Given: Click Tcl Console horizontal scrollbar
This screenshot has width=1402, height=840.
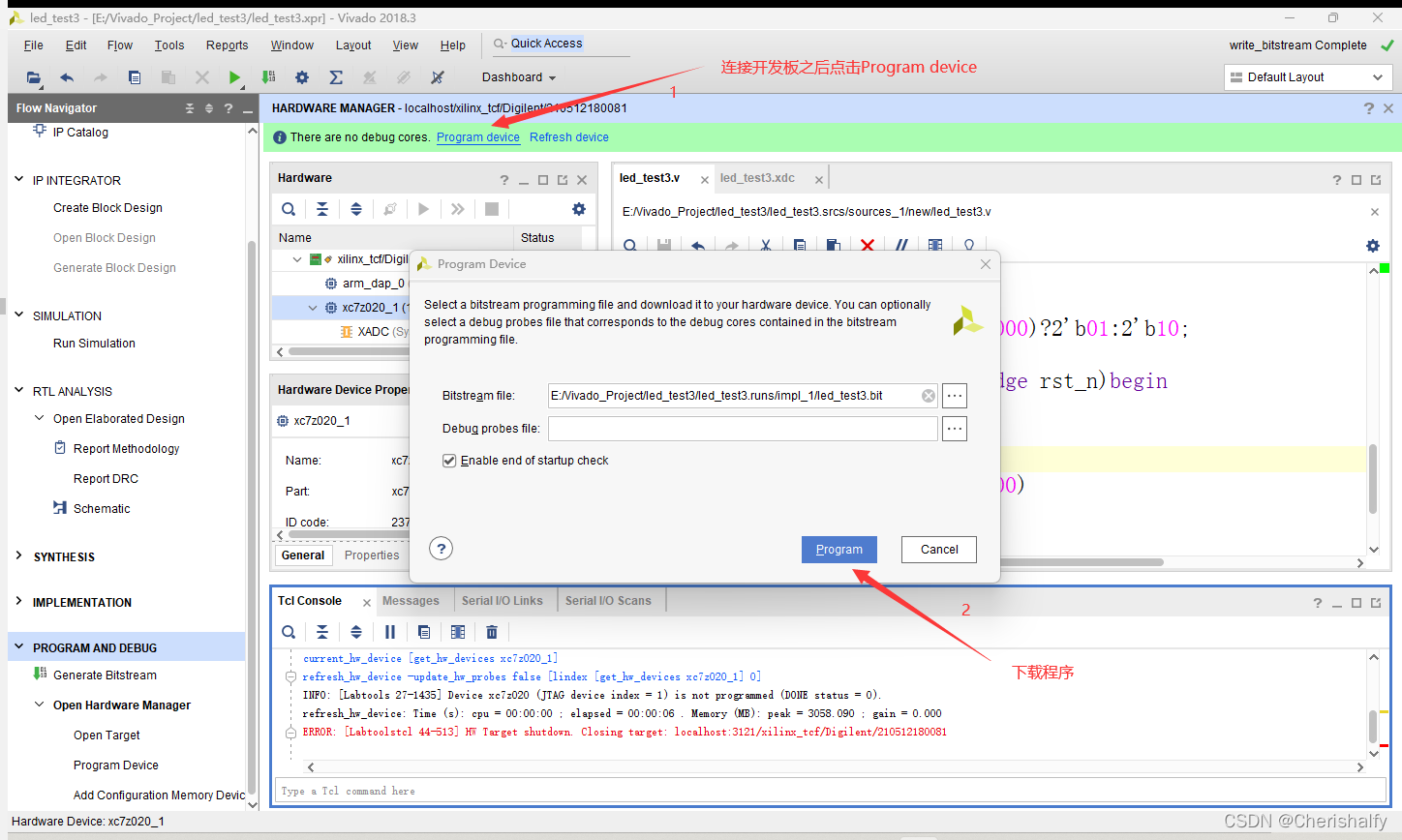Looking at the screenshot, I should (835, 767).
